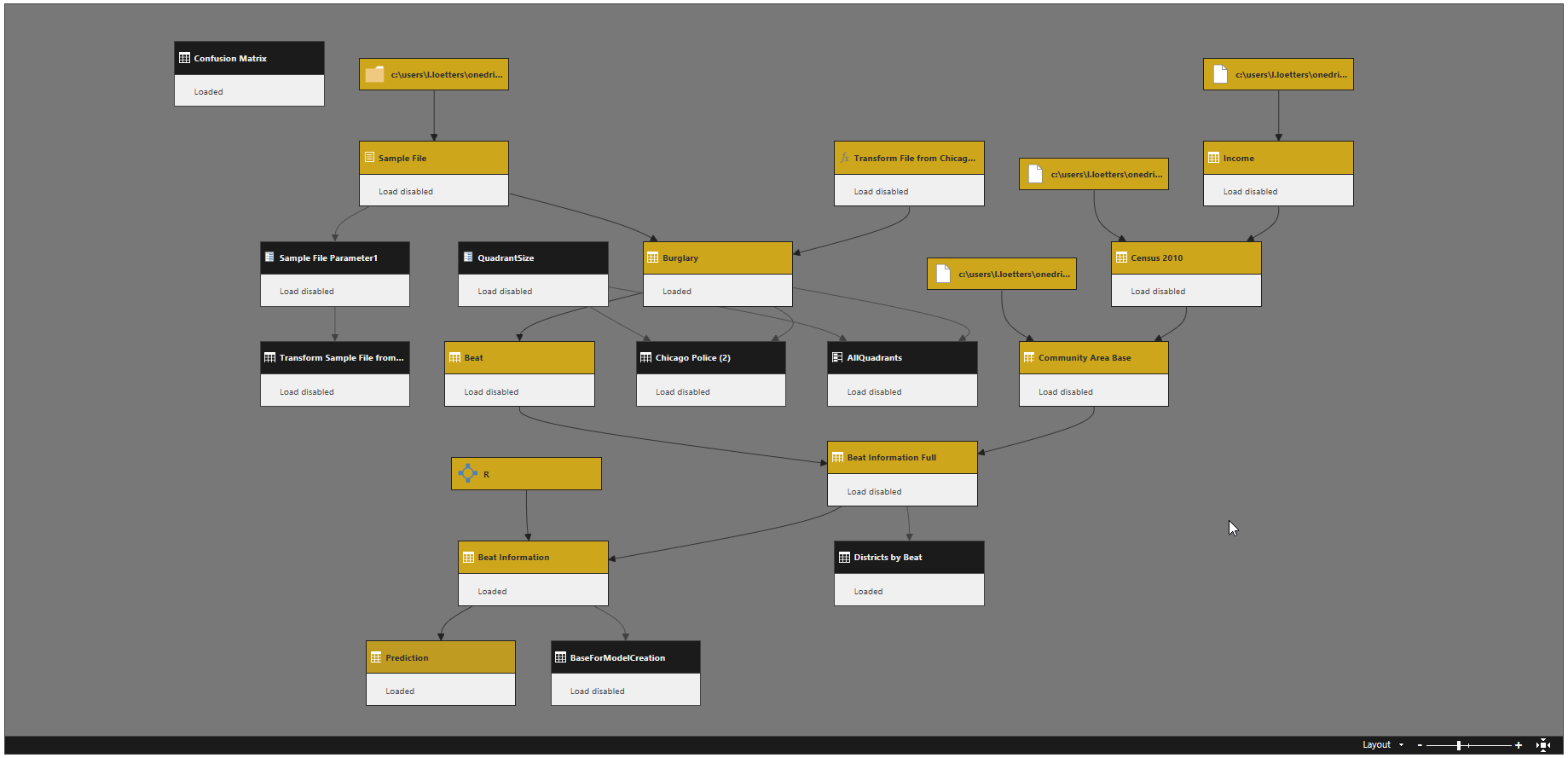Select the Community Area Base node title
Screen dimensions: 1568x758
tap(1085, 357)
